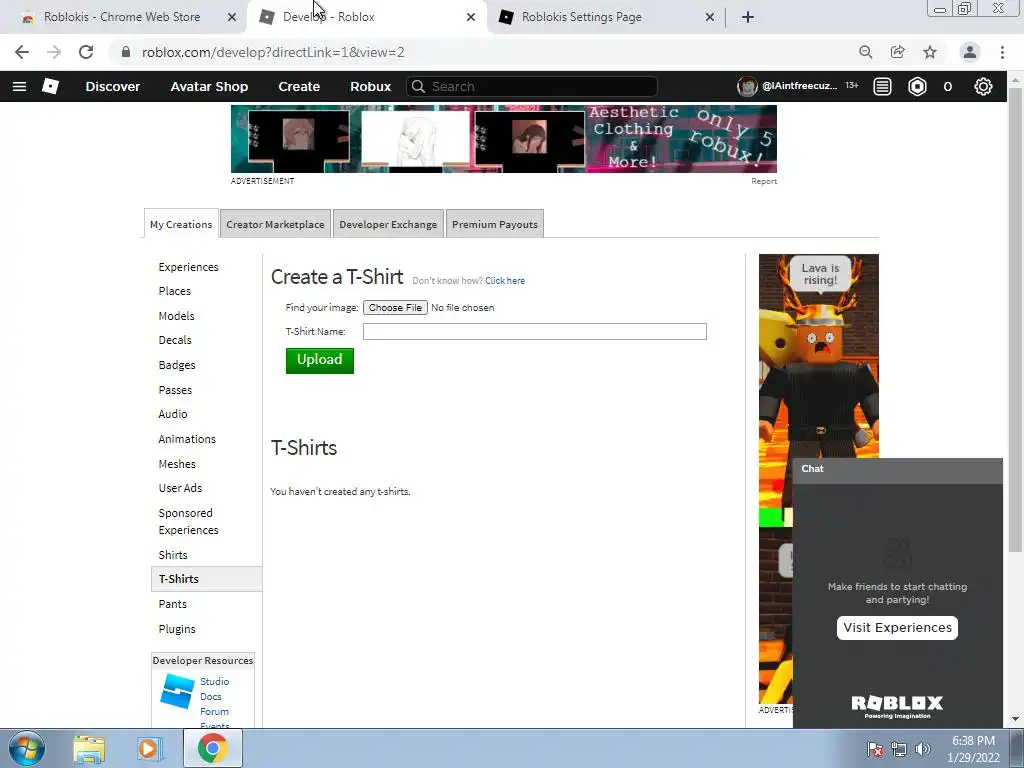Select Experiences in sidebar list
The width and height of the screenshot is (1024, 768).
coord(188,267)
